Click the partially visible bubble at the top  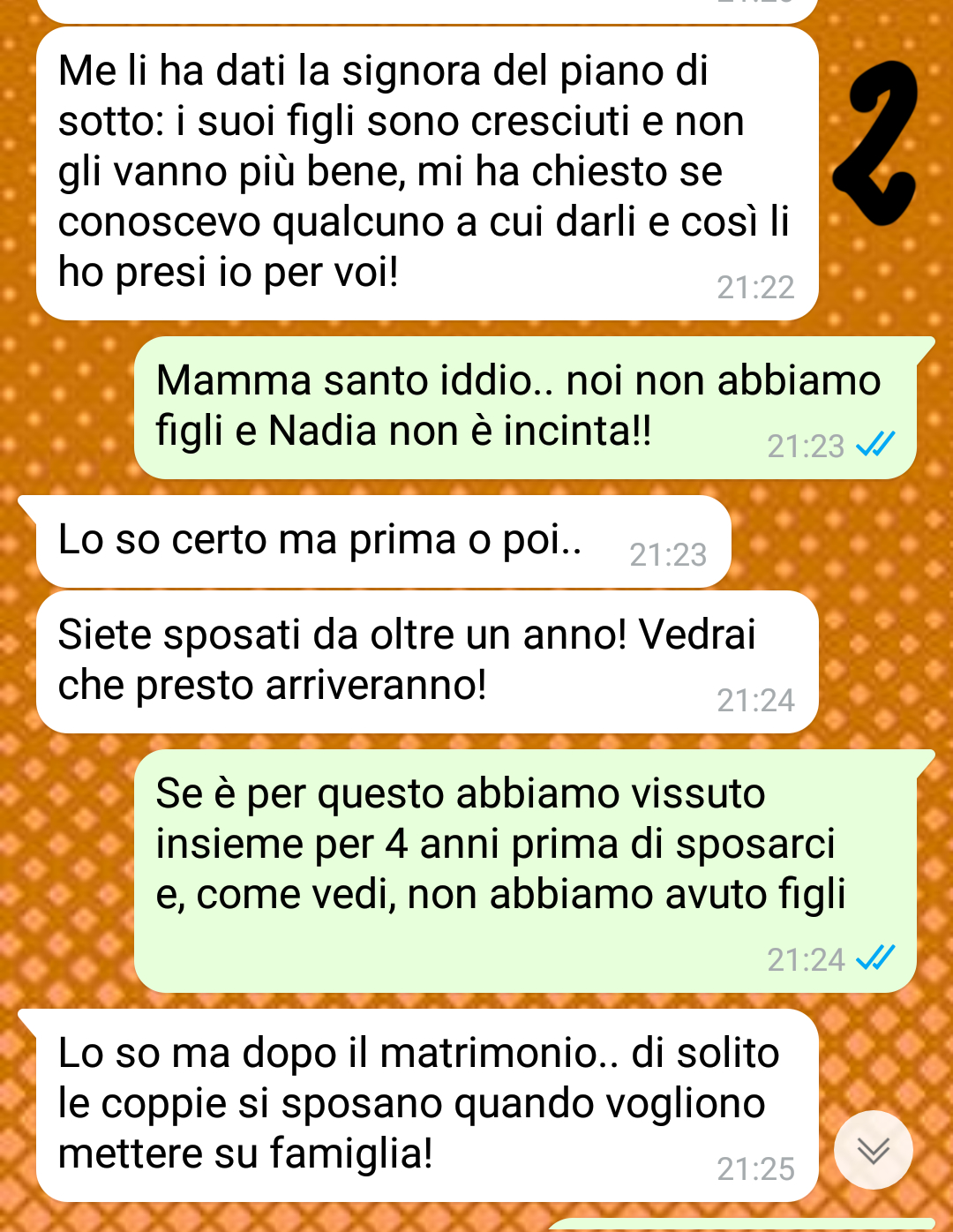(x=427, y=11)
